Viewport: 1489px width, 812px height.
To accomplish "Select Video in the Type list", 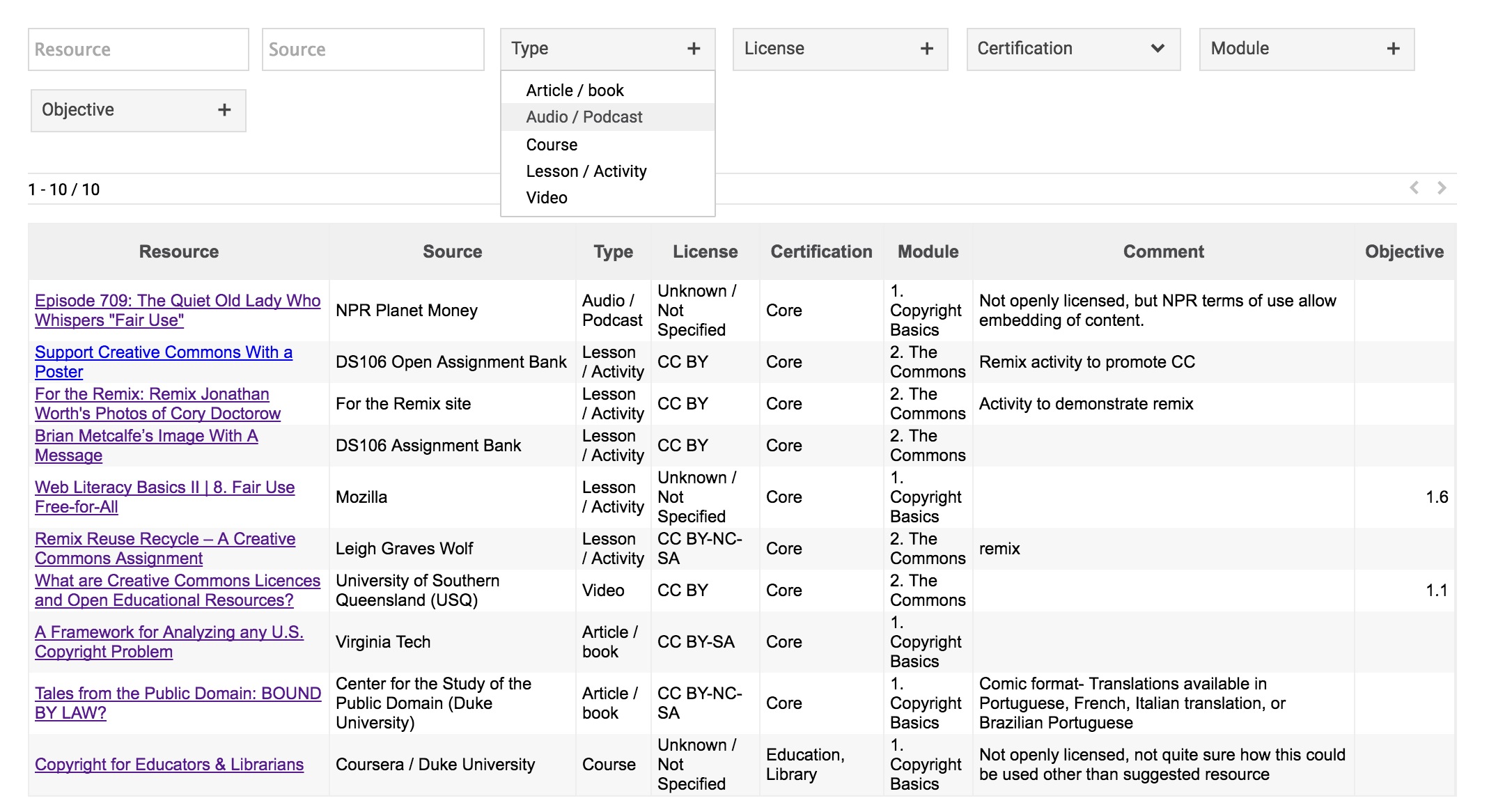I will click(547, 198).
